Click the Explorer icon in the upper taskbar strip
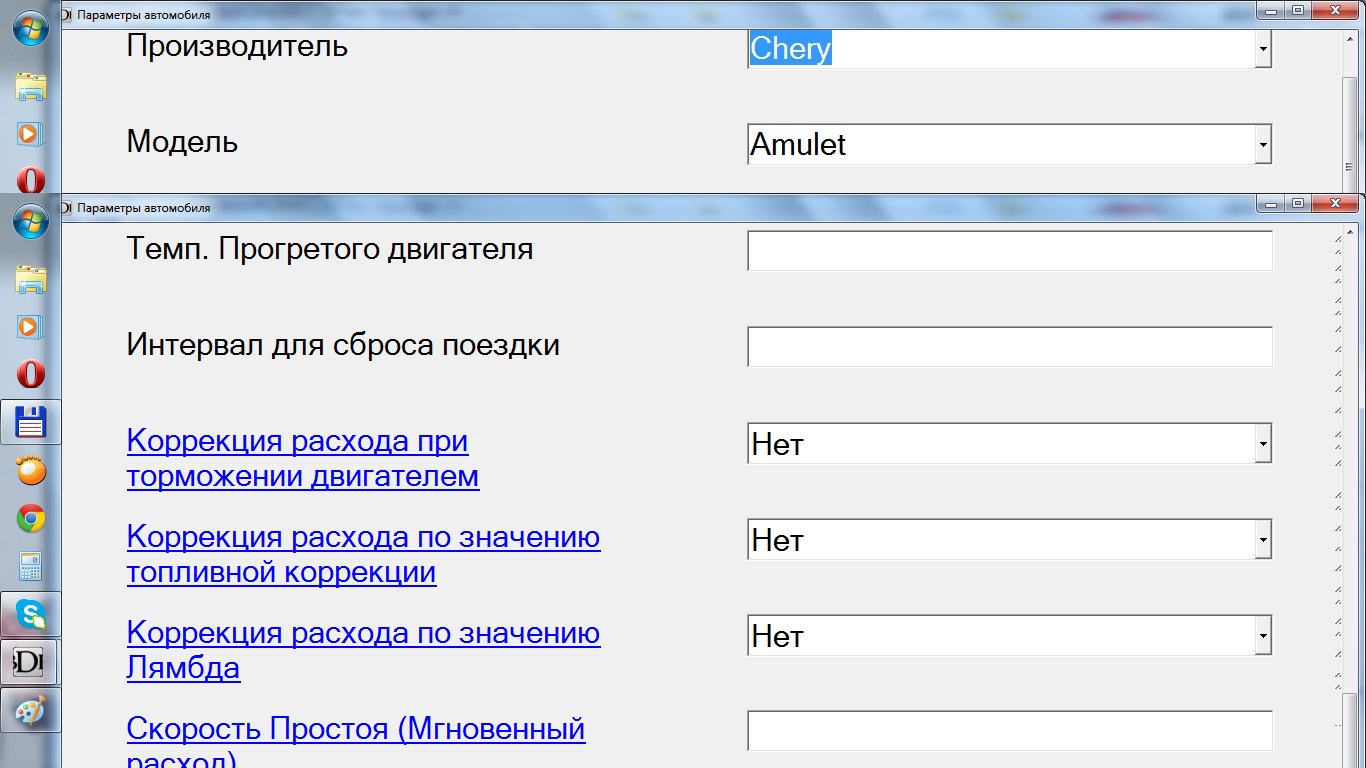 point(30,86)
